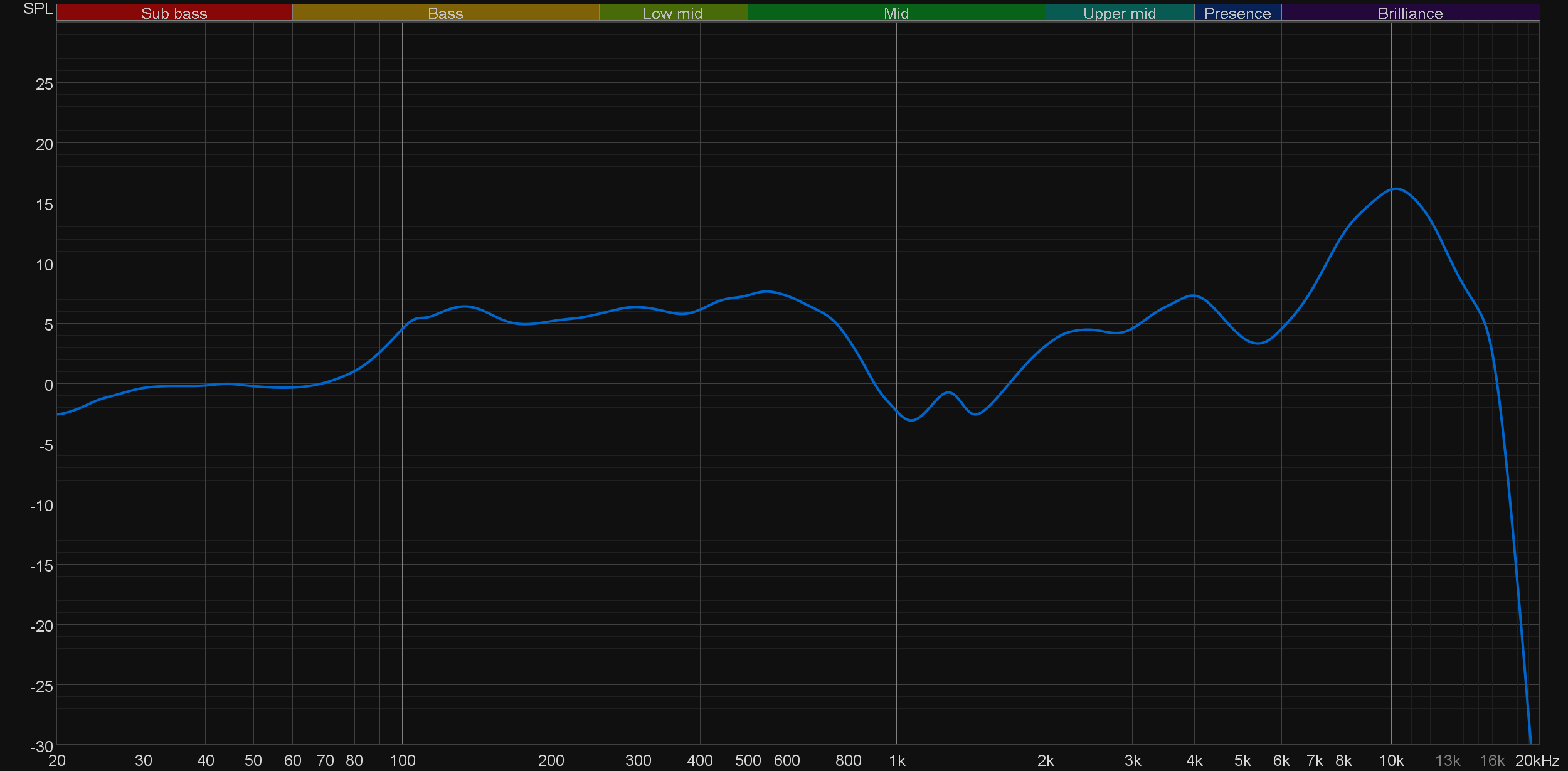Select the Presence band header
Viewport: 1568px width, 771px height.
1237,13
